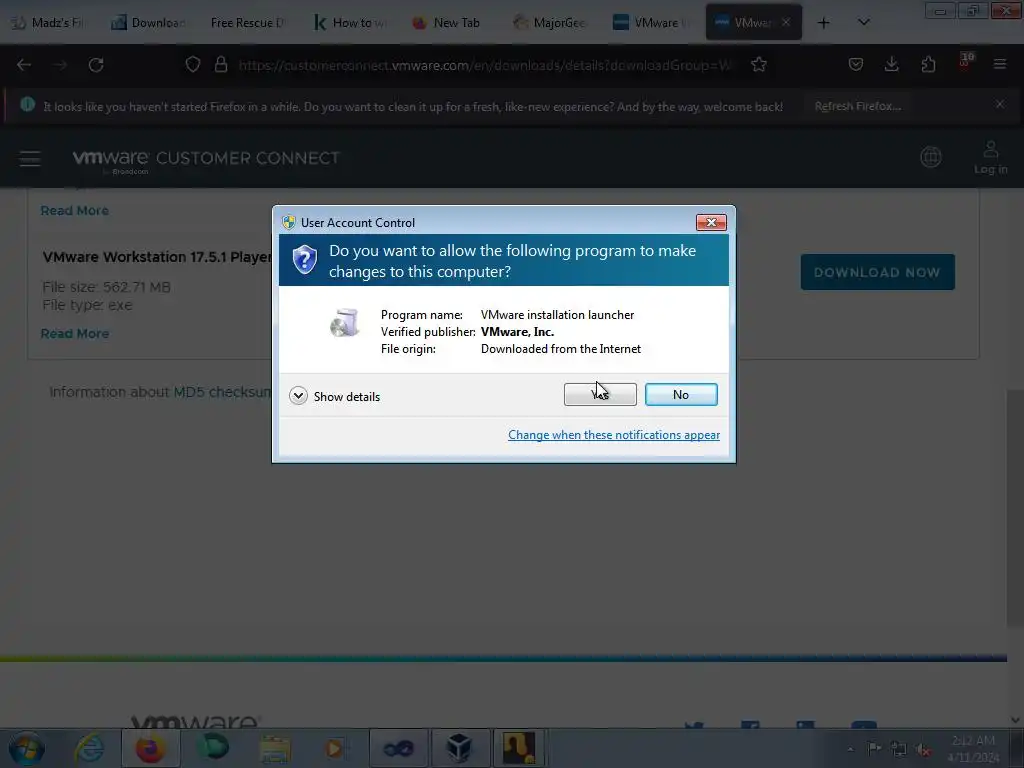Image resolution: width=1024 pixels, height=768 pixels.
Task: Expand Show details chevron in UAC dialog
Action: (298, 396)
